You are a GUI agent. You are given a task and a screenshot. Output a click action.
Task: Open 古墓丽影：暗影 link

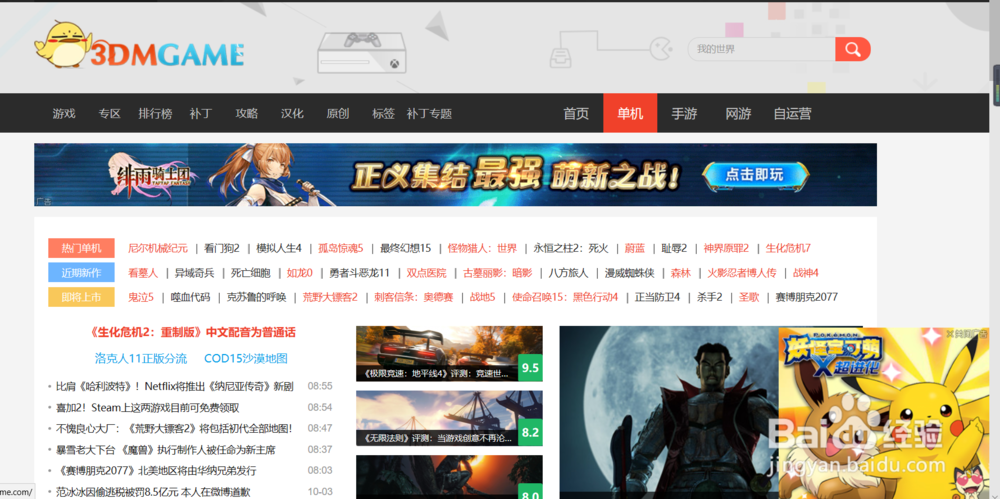497,273
